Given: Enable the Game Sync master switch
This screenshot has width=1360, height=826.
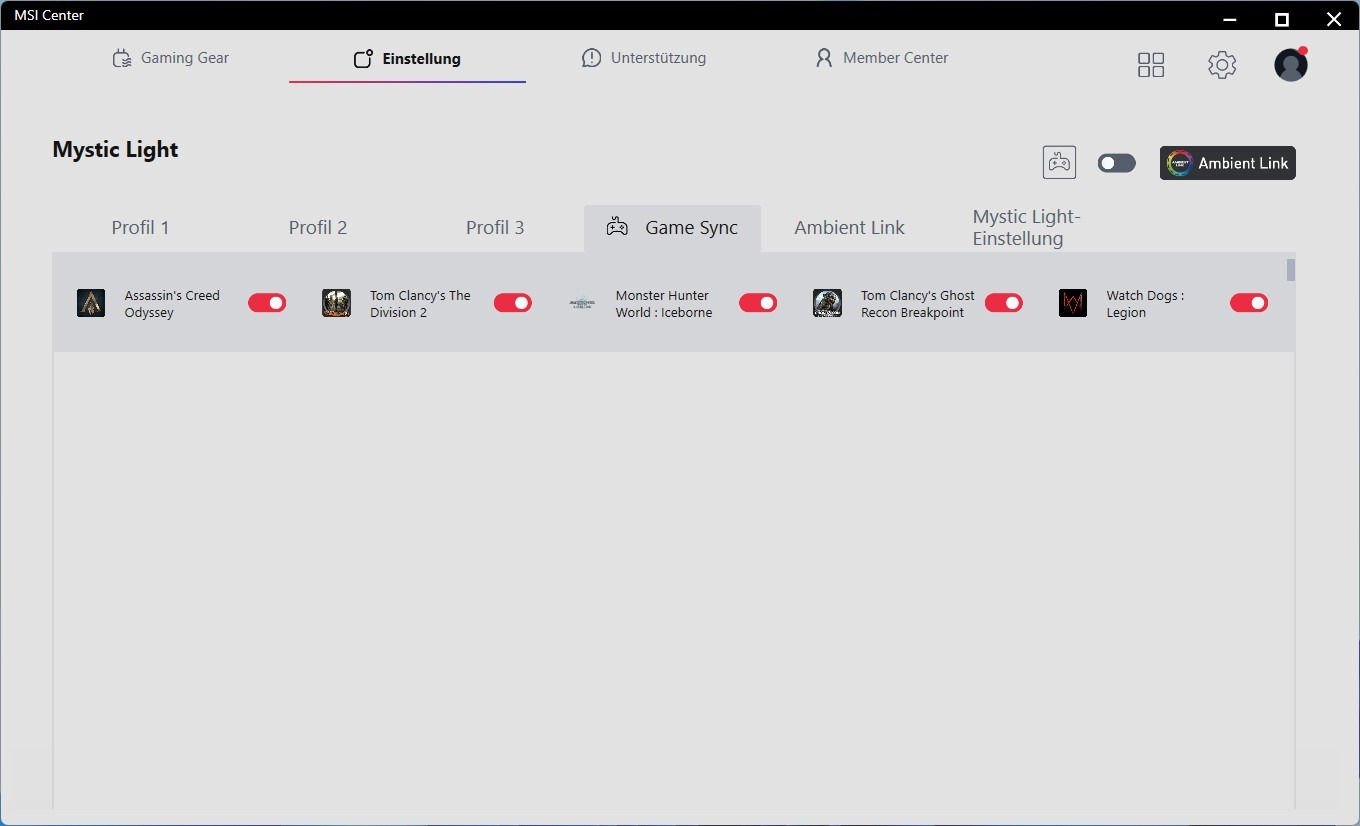Looking at the screenshot, I should pos(1116,163).
